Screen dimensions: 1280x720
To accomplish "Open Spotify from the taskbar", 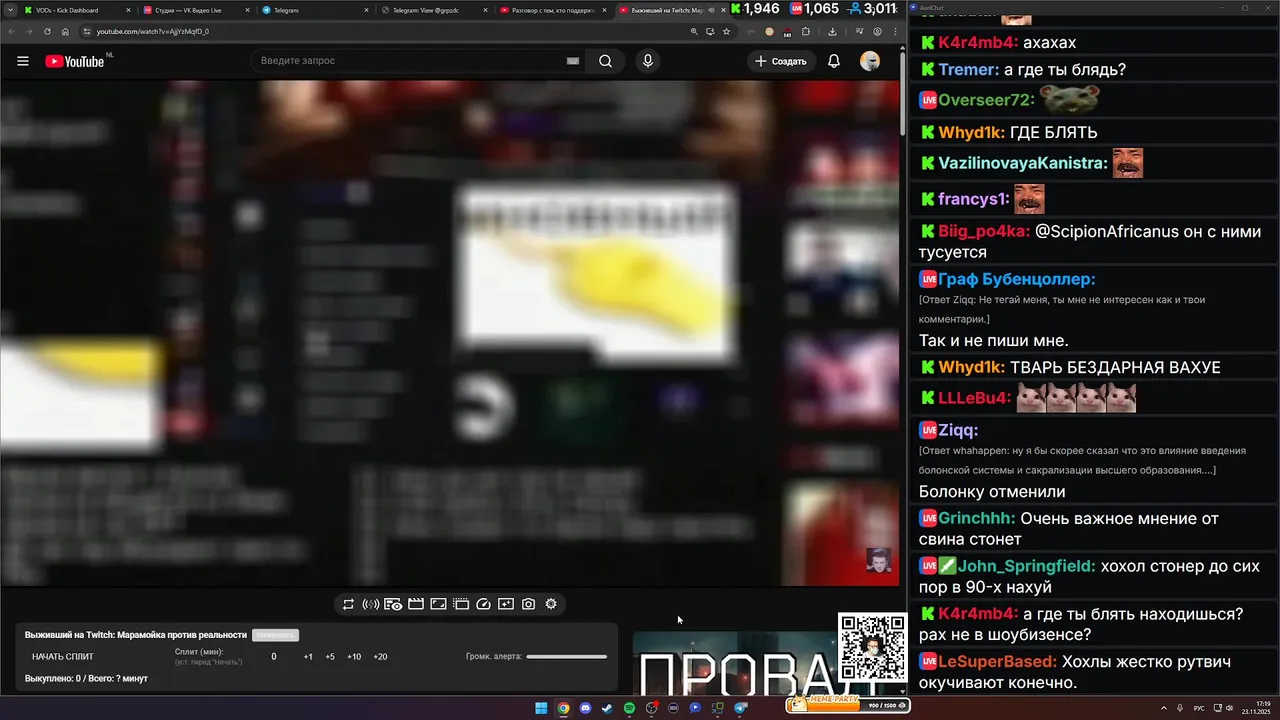I will click(x=629, y=708).
